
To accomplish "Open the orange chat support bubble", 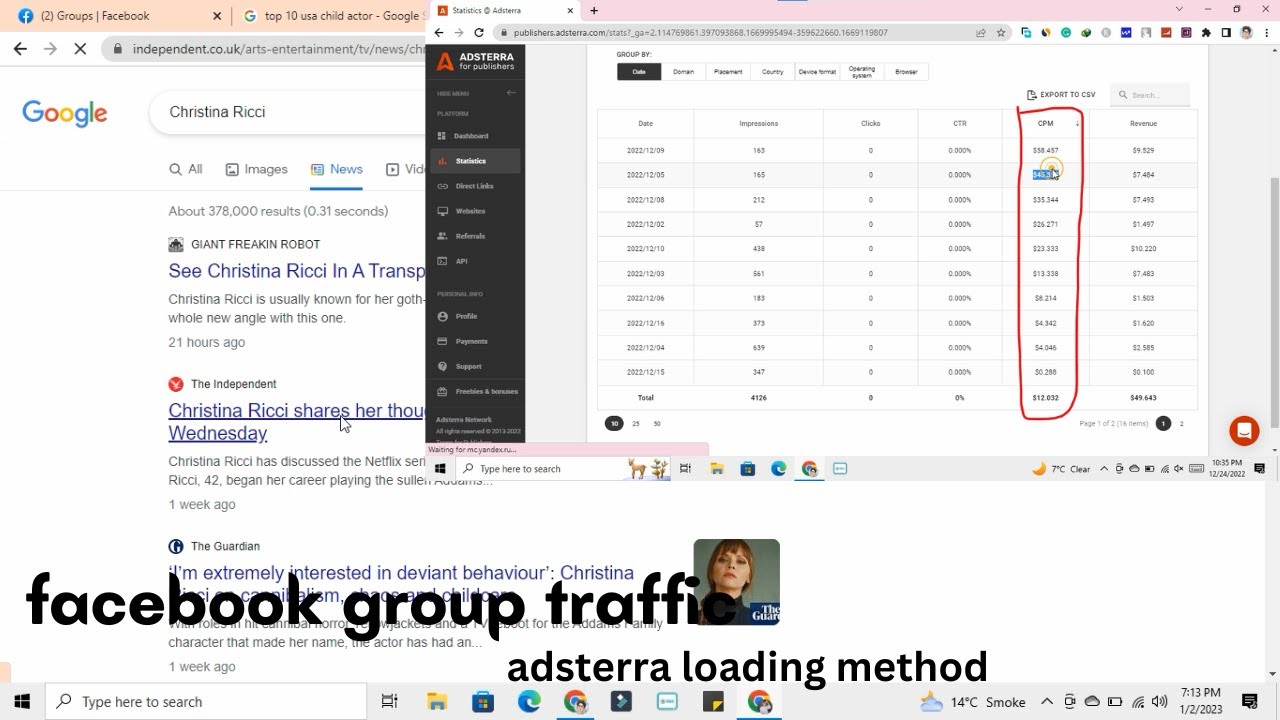I will [1244, 431].
